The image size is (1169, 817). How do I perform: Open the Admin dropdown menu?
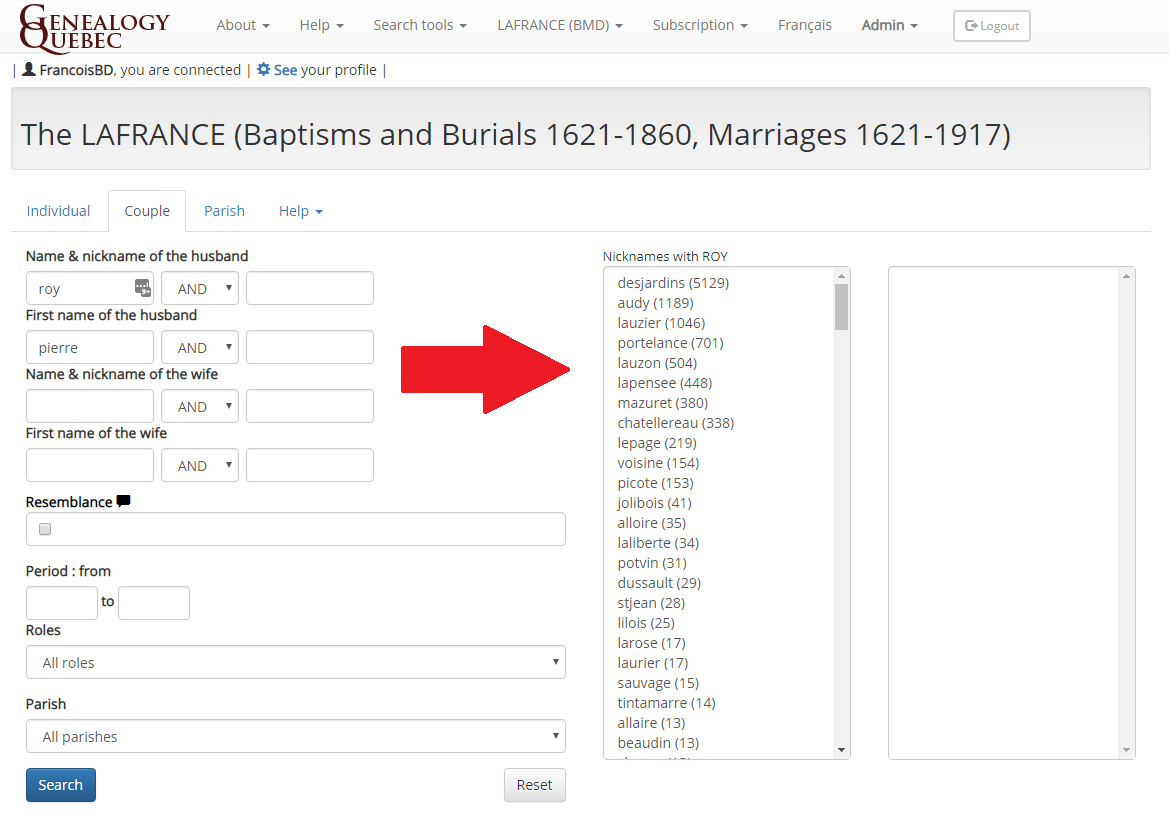click(x=889, y=25)
